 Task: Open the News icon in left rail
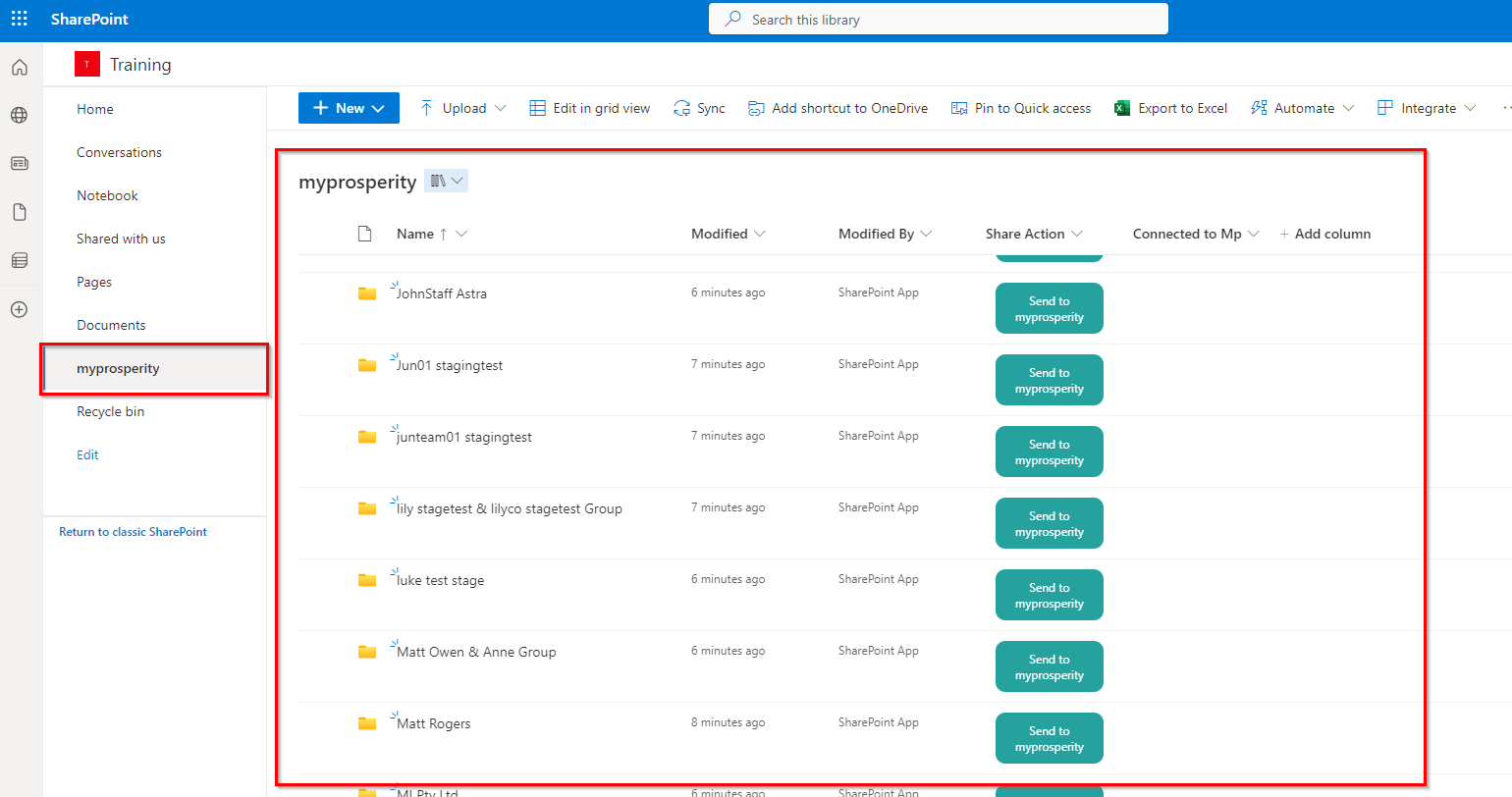[20, 164]
